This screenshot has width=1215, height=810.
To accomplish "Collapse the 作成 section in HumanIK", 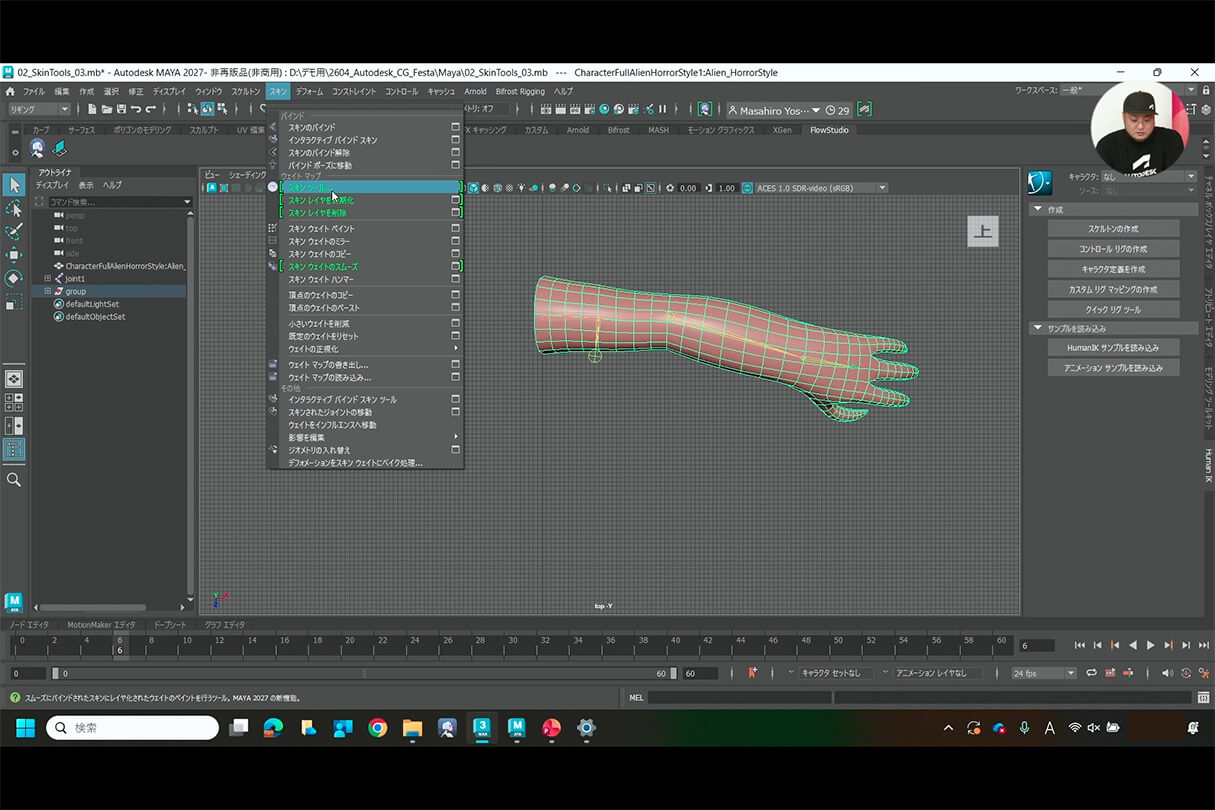I will point(1036,210).
